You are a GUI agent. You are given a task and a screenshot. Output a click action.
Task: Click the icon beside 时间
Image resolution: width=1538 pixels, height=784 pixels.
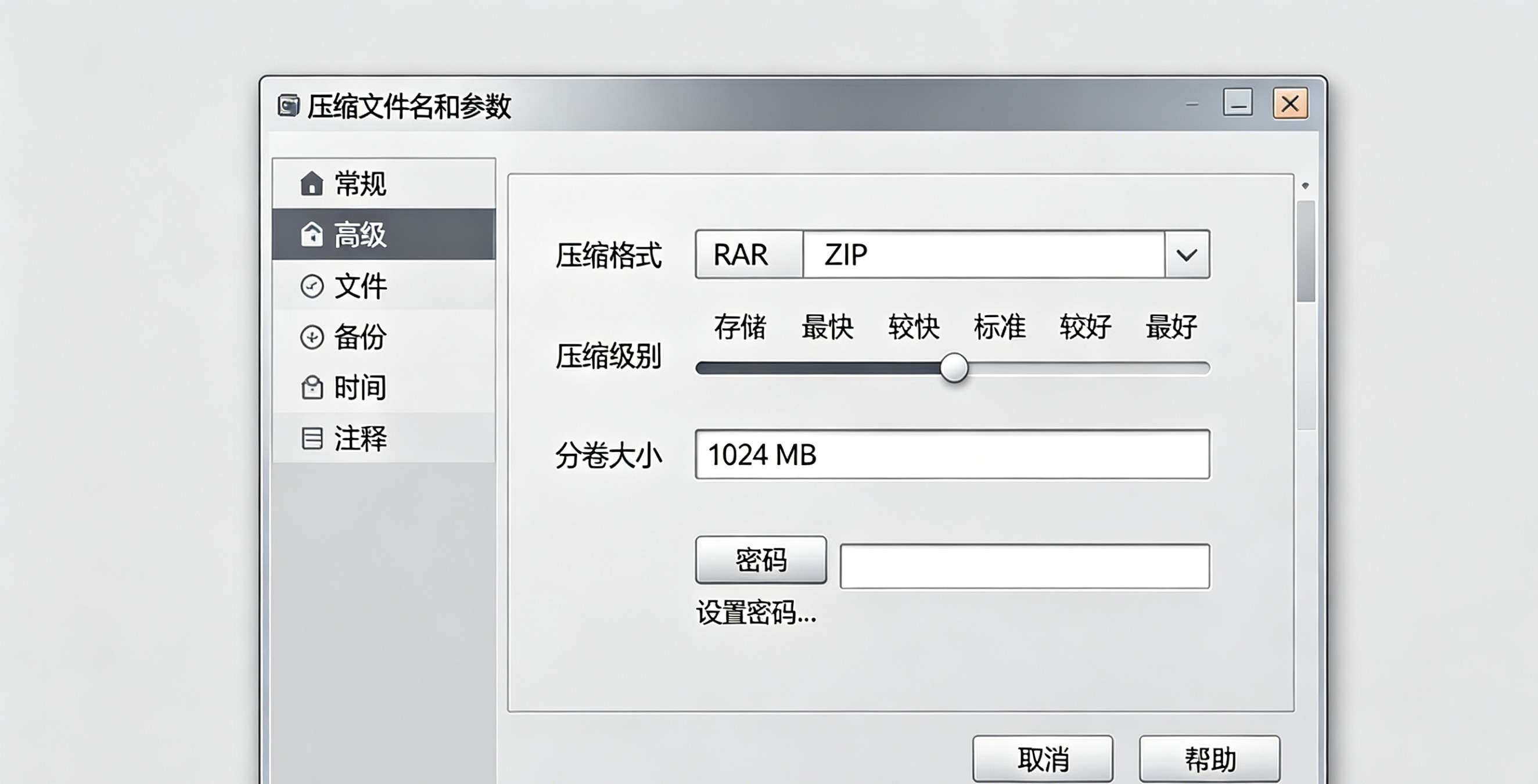click(x=312, y=387)
